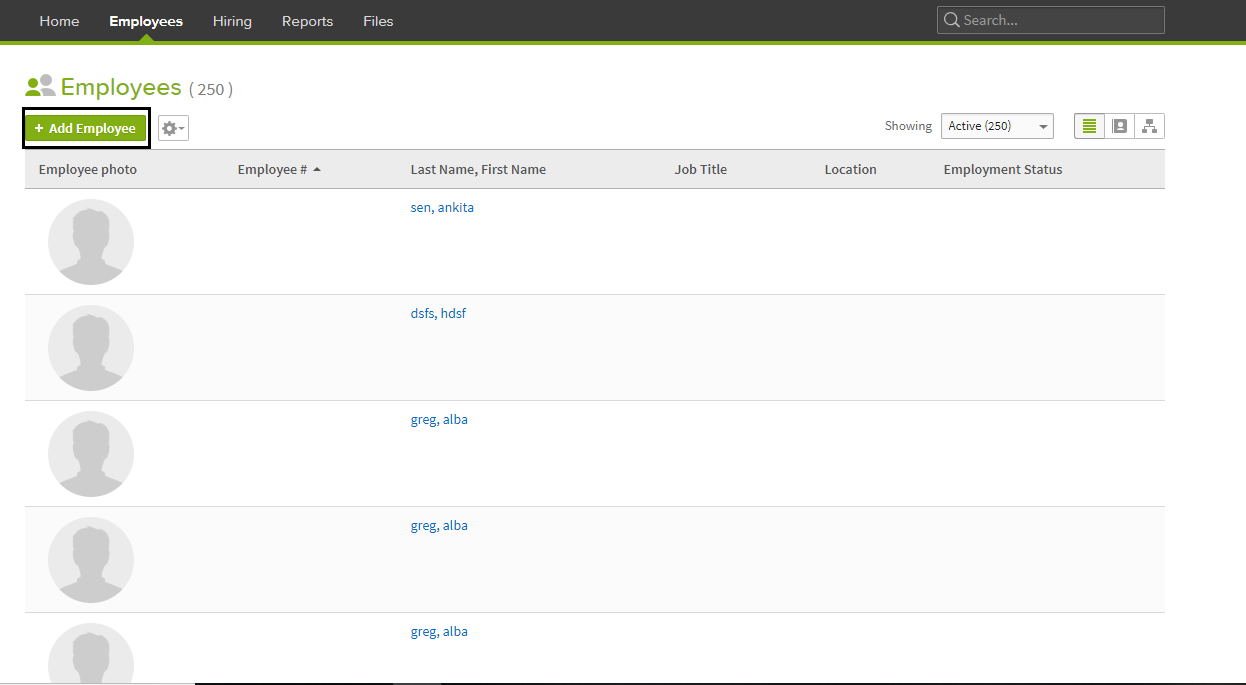Sort by Last Name, First Name header
The image size is (1246, 685).
pos(478,170)
